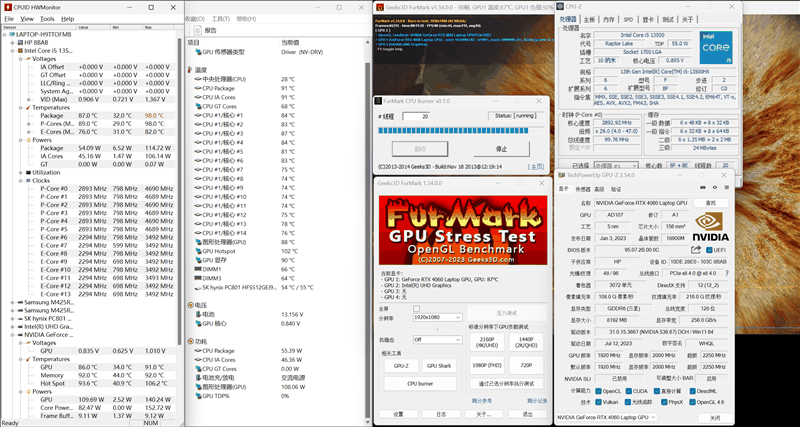Open the 1920x1080 resolution dropdown in FurMark
Image resolution: width=800 pixels, height=427 pixels.
click(x=437, y=317)
